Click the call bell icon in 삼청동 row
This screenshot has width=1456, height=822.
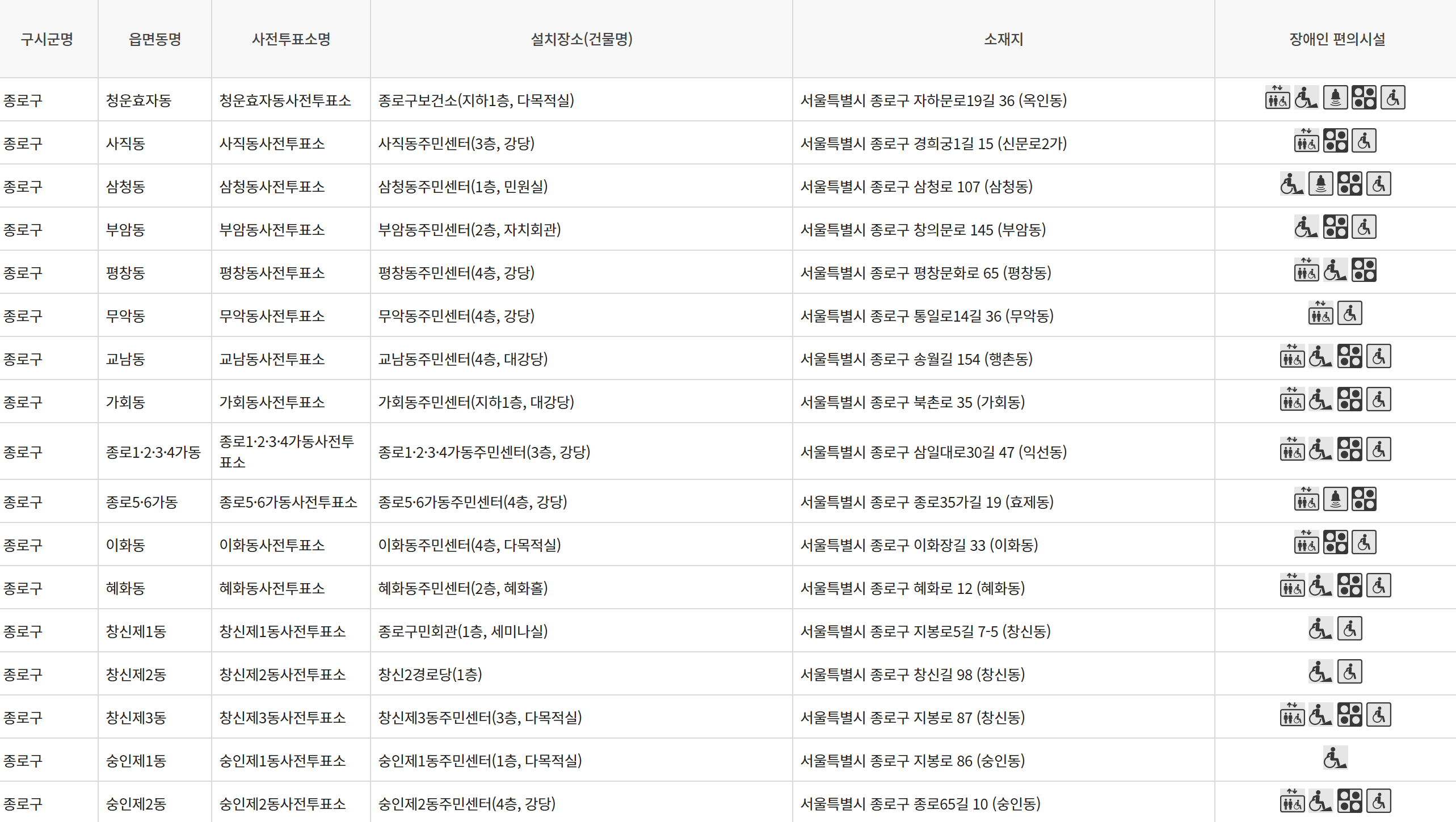click(1320, 184)
